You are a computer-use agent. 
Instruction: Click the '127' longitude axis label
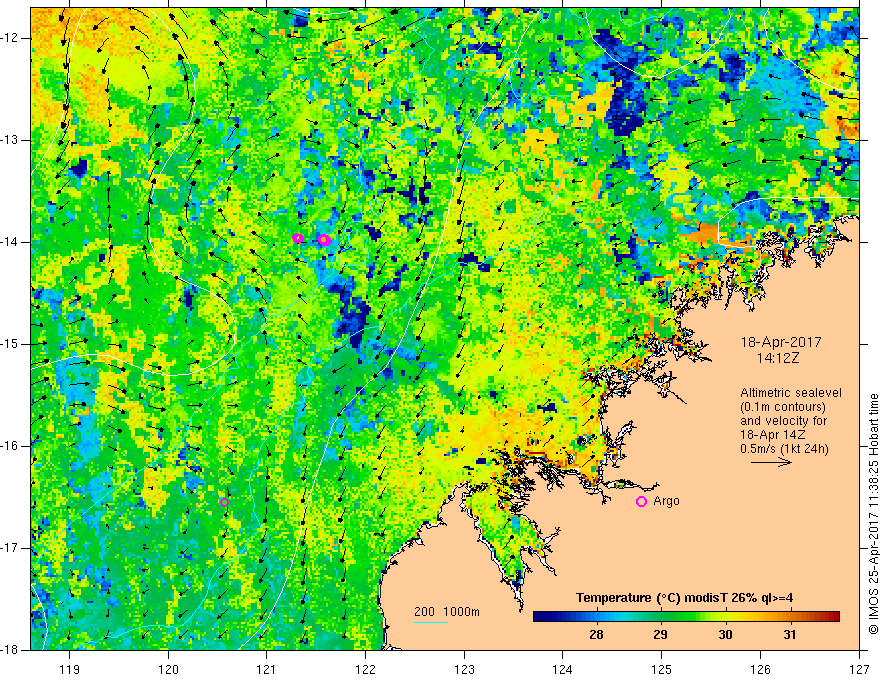[x=859, y=669]
